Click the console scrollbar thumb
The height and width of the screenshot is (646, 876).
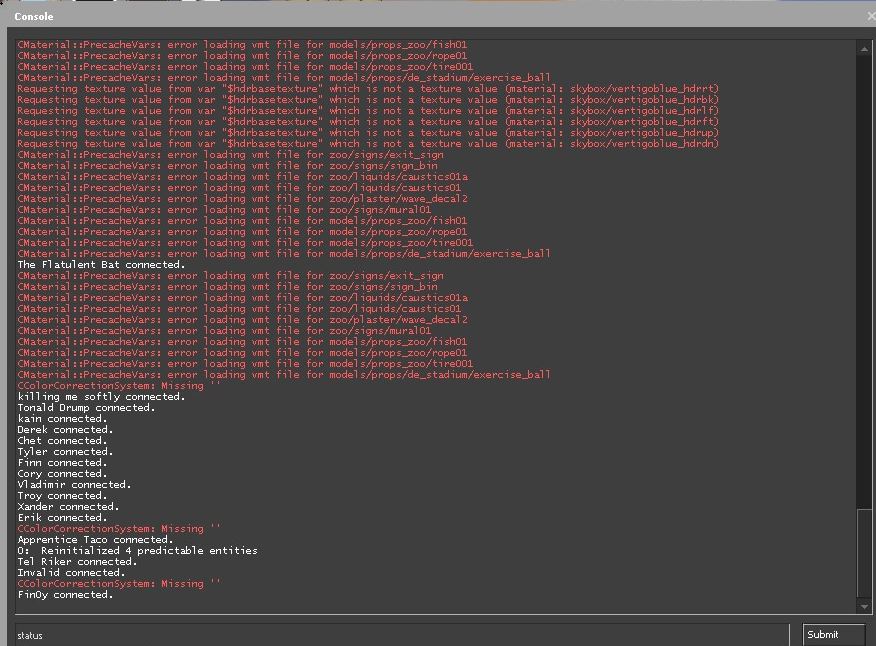pyautogui.click(x=864, y=553)
